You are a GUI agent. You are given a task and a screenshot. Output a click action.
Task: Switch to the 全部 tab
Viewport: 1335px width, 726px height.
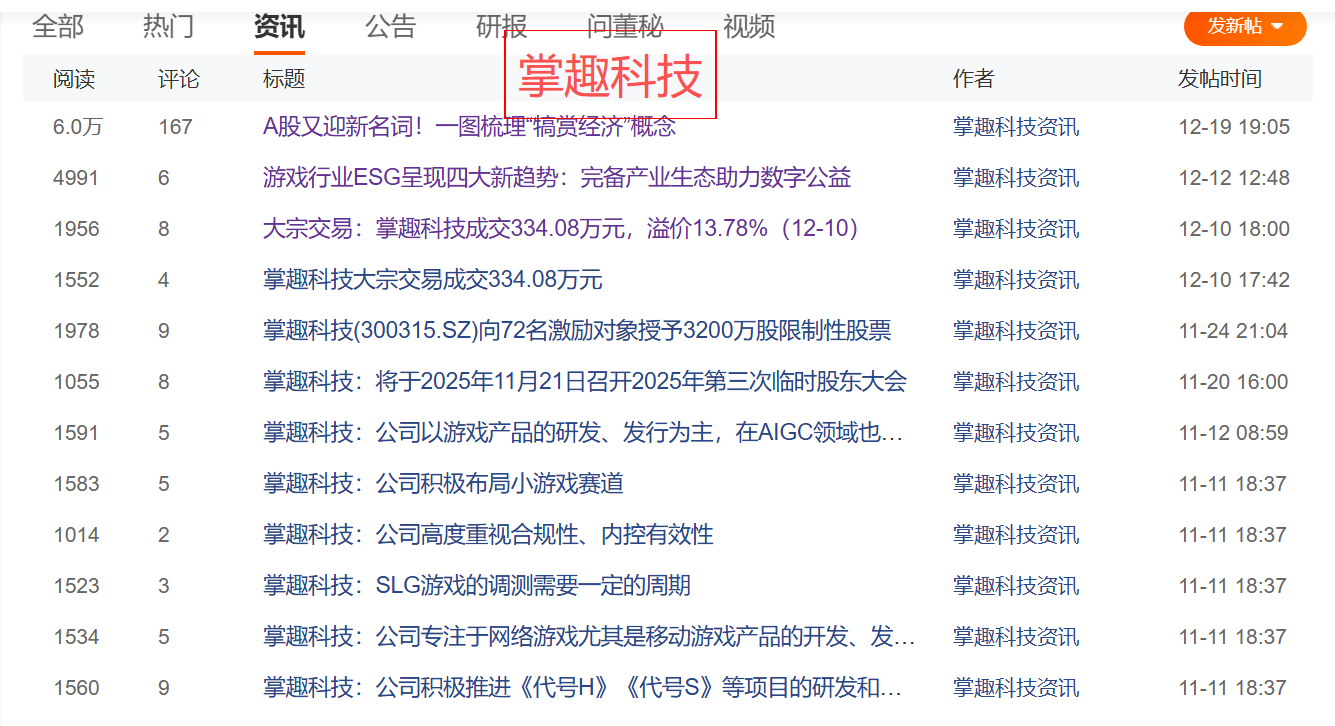58,27
